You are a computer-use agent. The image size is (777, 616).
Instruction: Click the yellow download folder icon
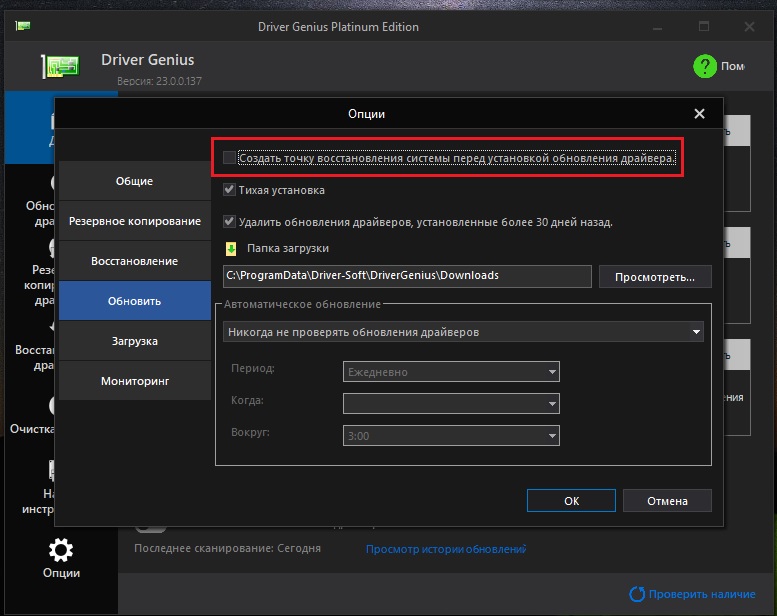231,249
